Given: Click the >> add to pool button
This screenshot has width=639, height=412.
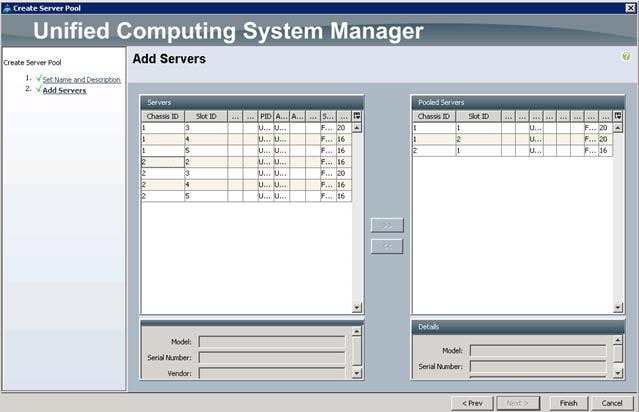Looking at the screenshot, I should [x=387, y=225].
